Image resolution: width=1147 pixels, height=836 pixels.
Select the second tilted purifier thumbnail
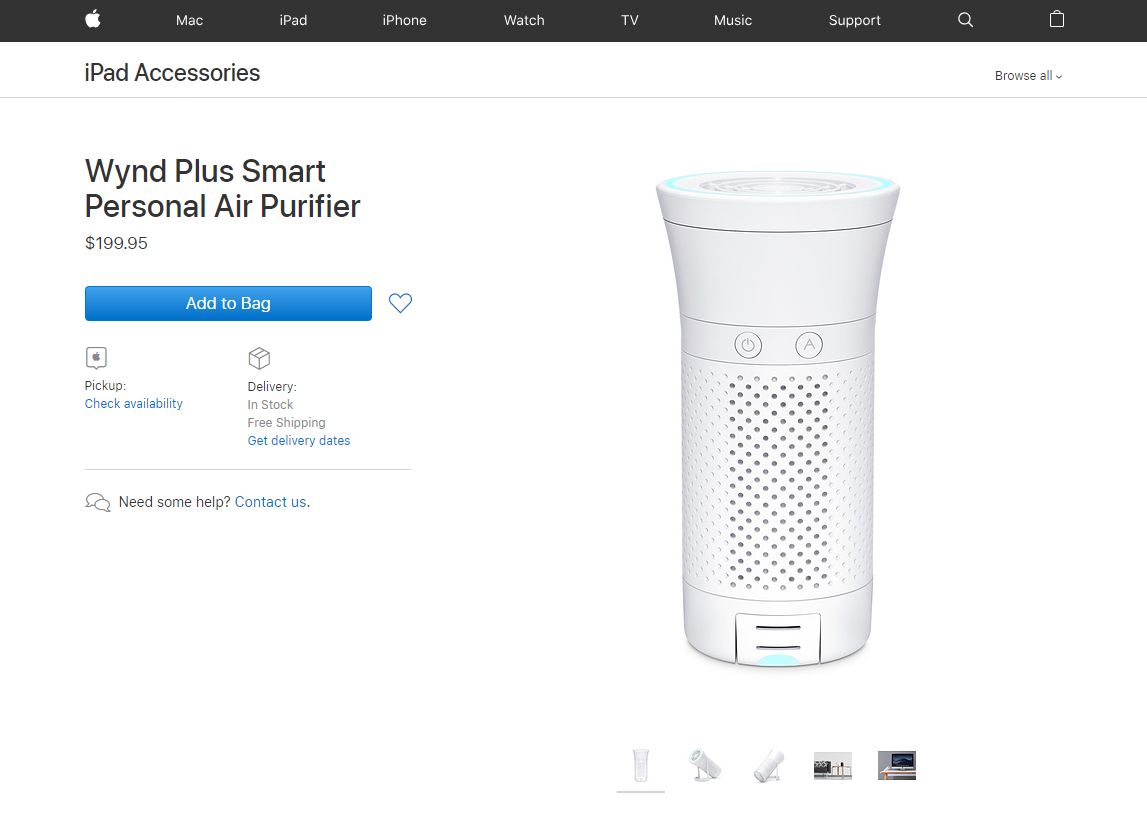point(705,766)
